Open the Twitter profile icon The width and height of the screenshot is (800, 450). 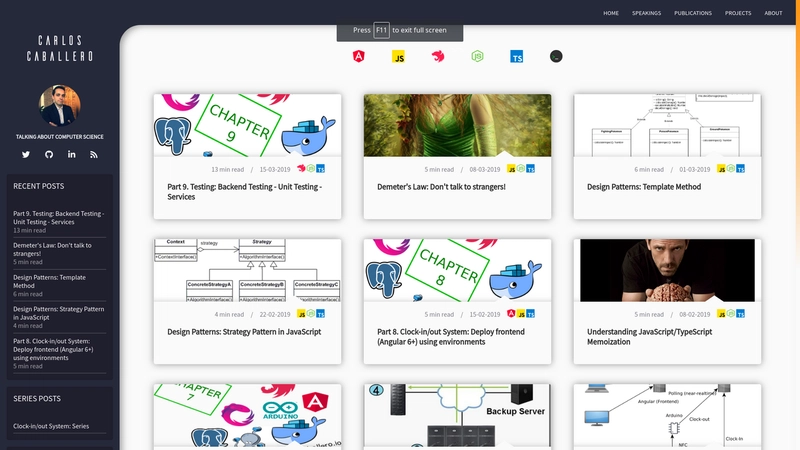pos(26,154)
